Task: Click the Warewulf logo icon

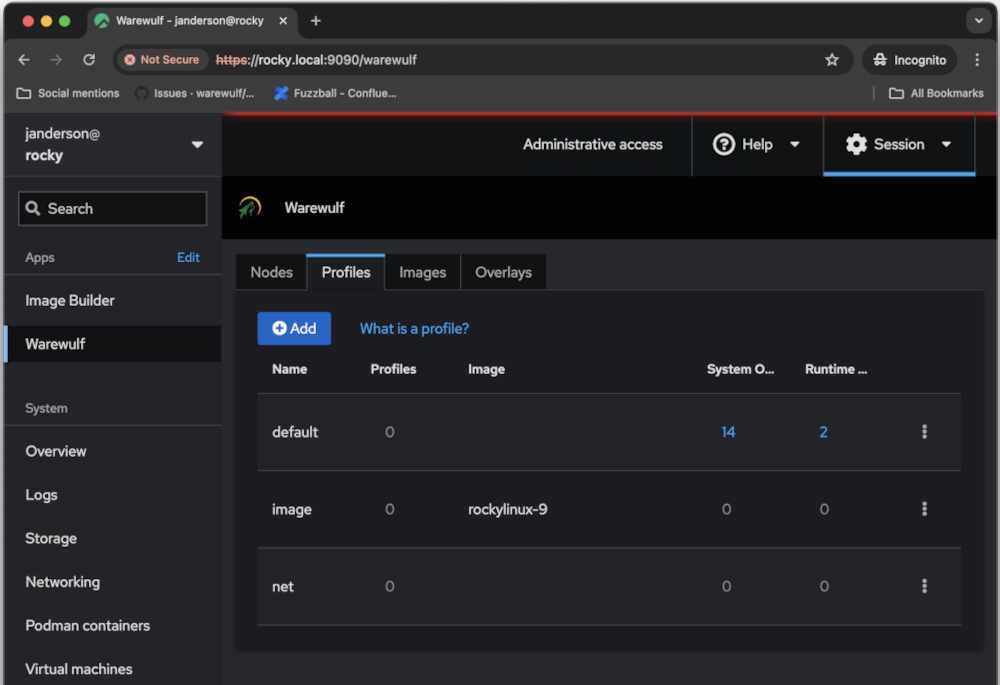Action: click(x=249, y=207)
